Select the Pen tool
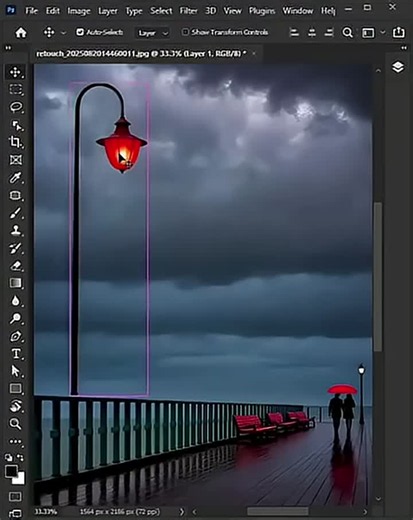 [15, 336]
